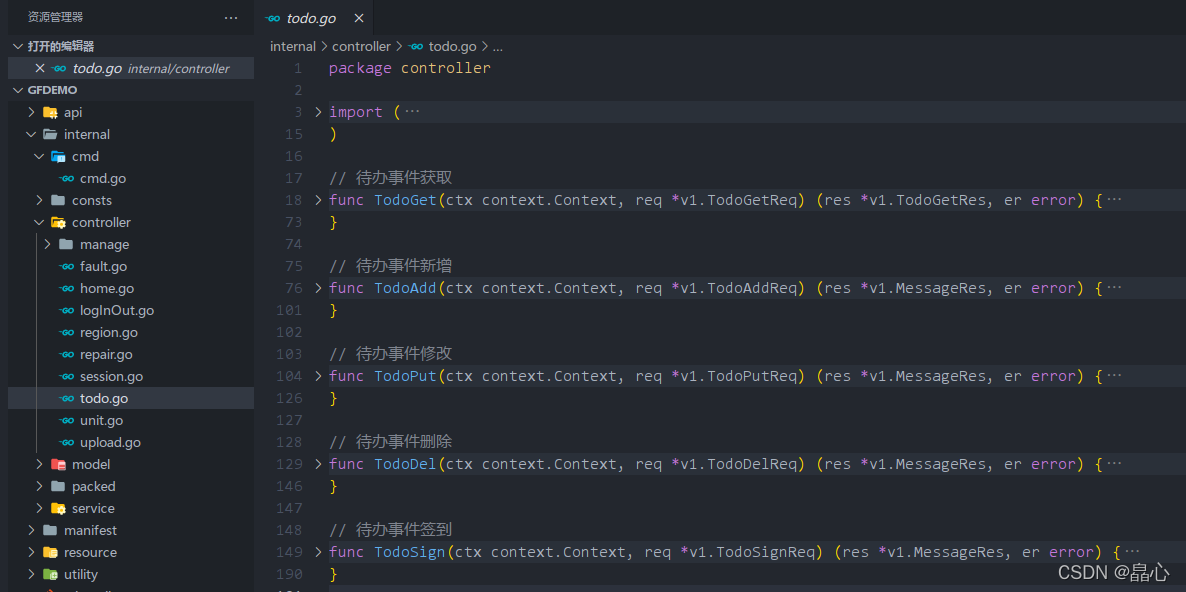The height and width of the screenshot is (592, 1186).
Task: Click the Go icon beside repair.go
Action: click(67, 354)
